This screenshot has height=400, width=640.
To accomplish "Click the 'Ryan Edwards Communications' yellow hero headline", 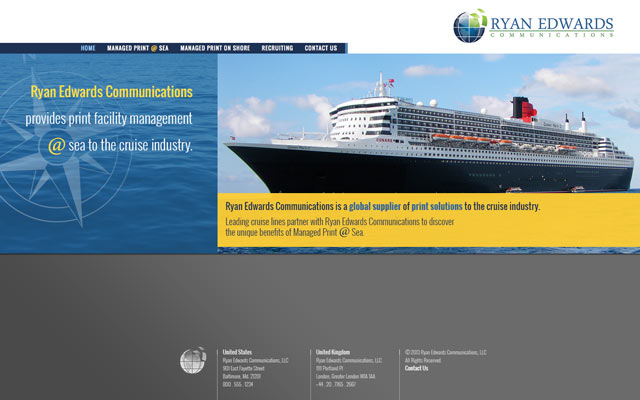I will click(111, 92).
